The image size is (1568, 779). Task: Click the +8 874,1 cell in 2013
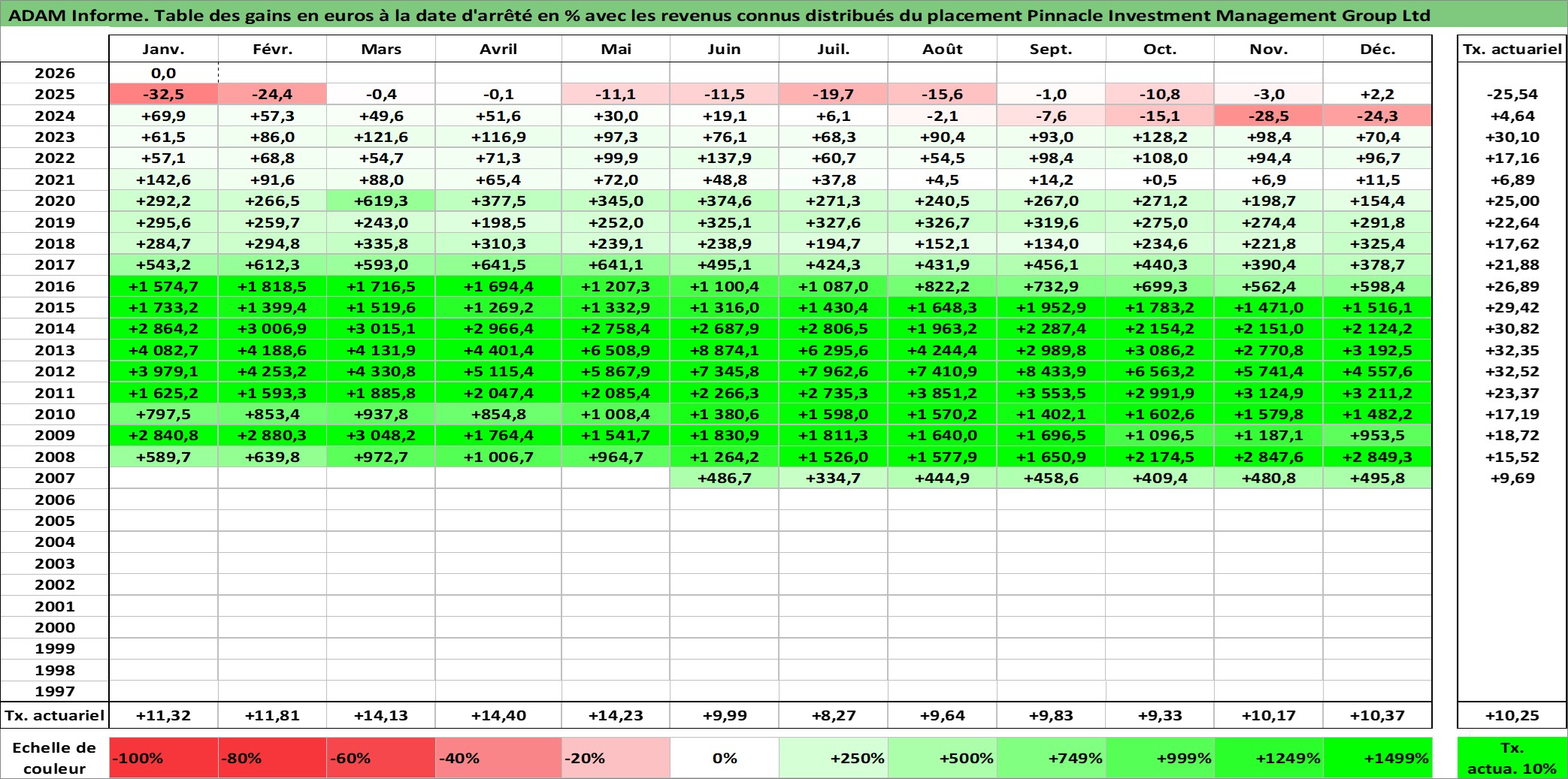click(724, 350)
